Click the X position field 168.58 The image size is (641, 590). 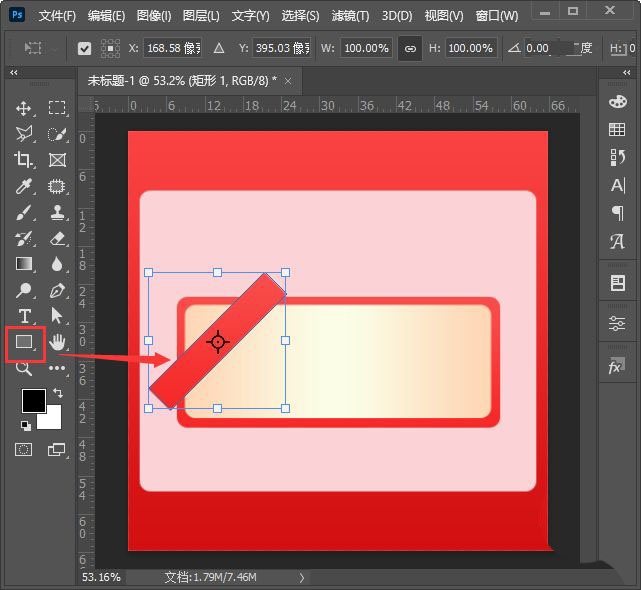point(173,49)
